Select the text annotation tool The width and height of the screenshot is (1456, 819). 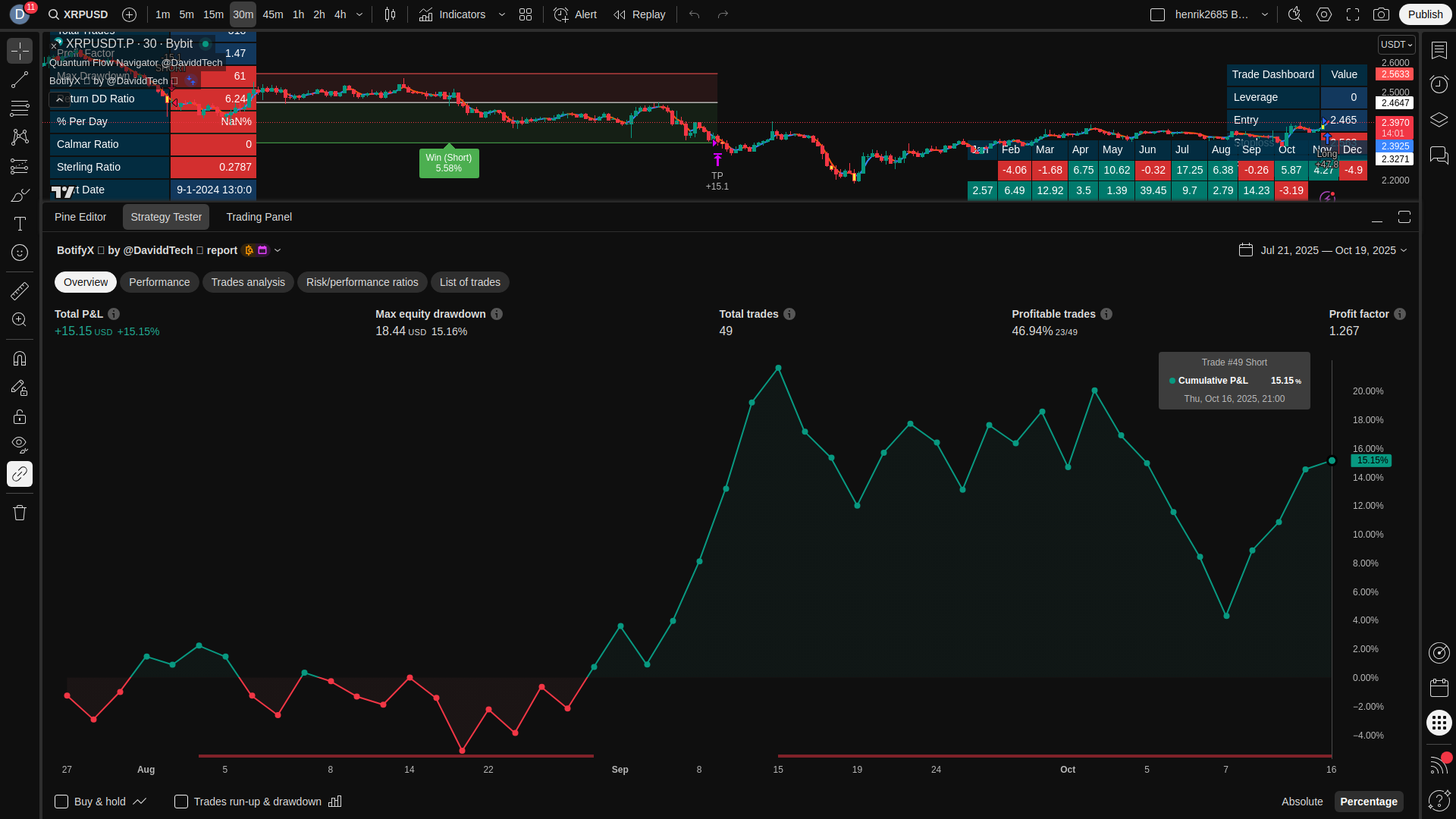(x=20, y=224)
